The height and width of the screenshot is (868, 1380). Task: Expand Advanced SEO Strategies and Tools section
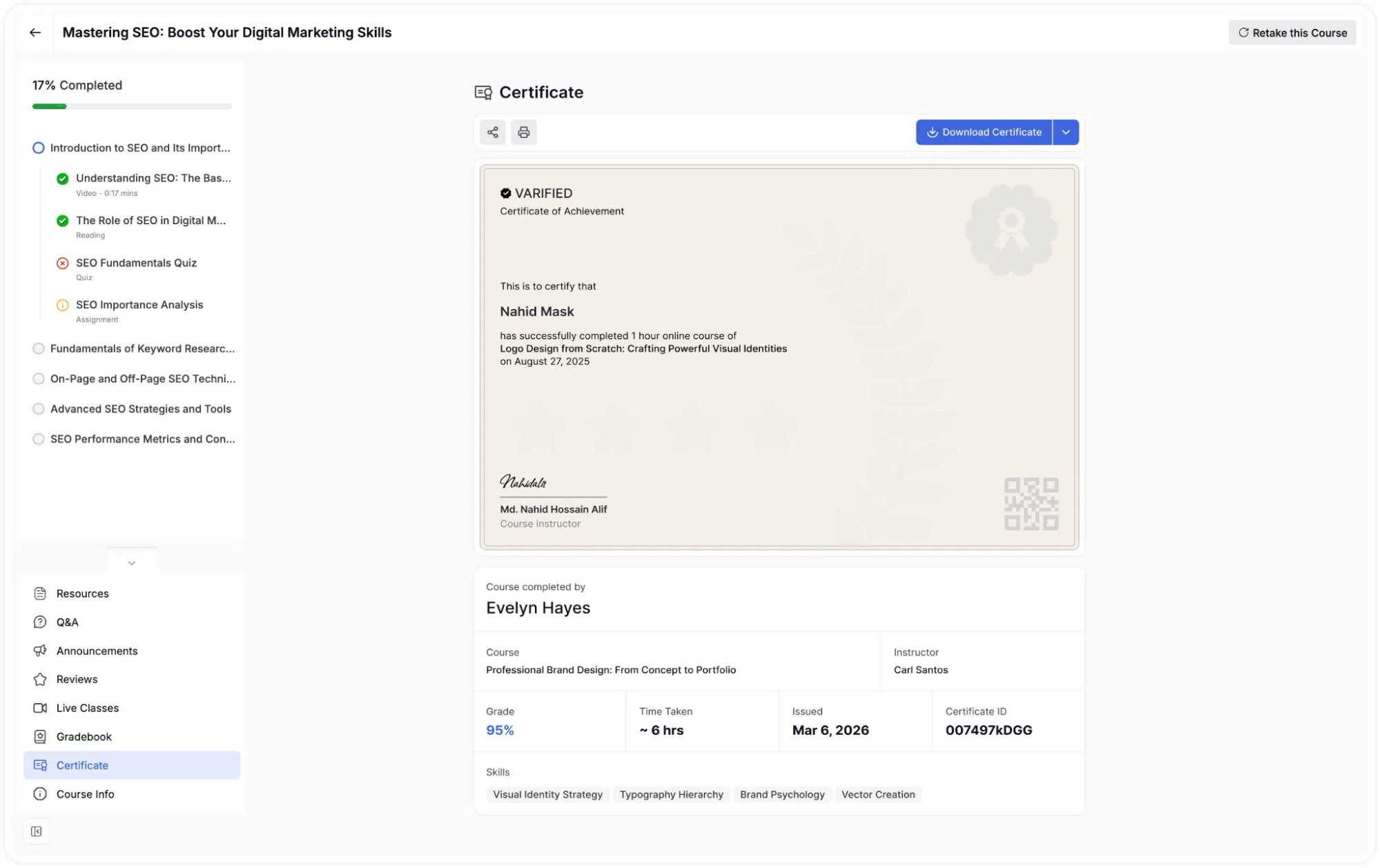(x=132, y=409)
